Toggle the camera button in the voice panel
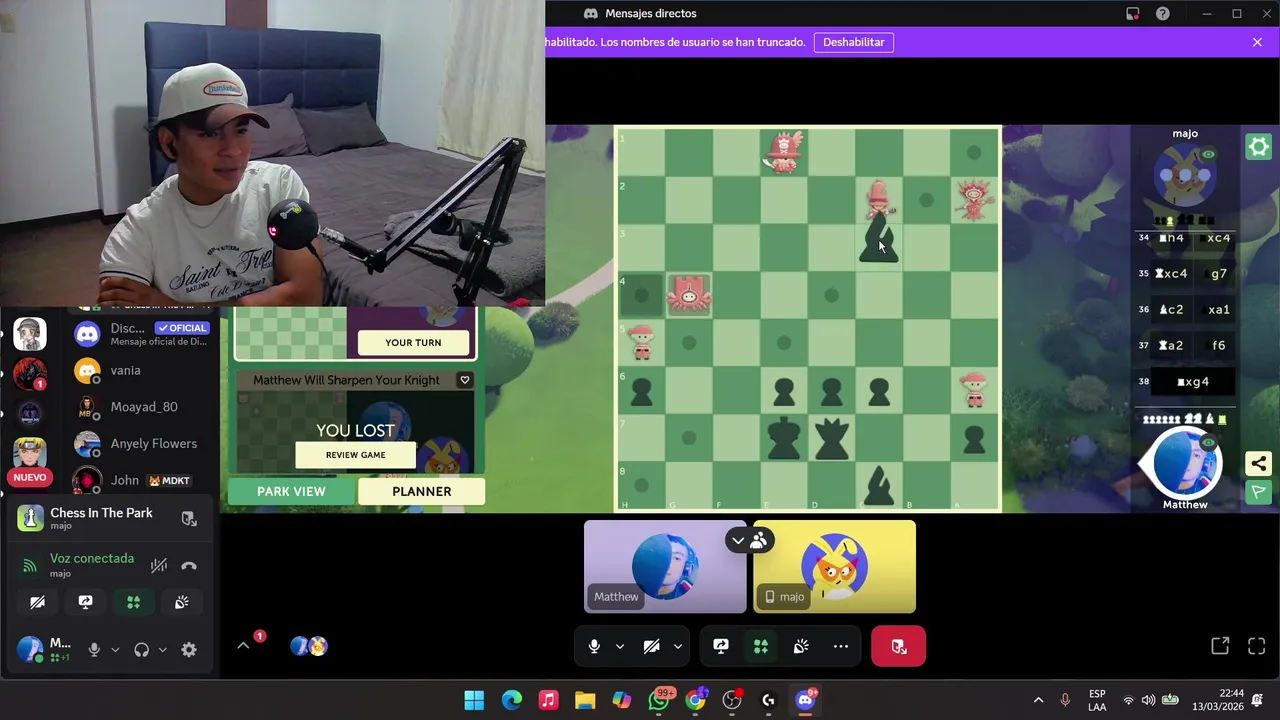The height and width of the screenshot is (720, 1280). pos(37,602)
